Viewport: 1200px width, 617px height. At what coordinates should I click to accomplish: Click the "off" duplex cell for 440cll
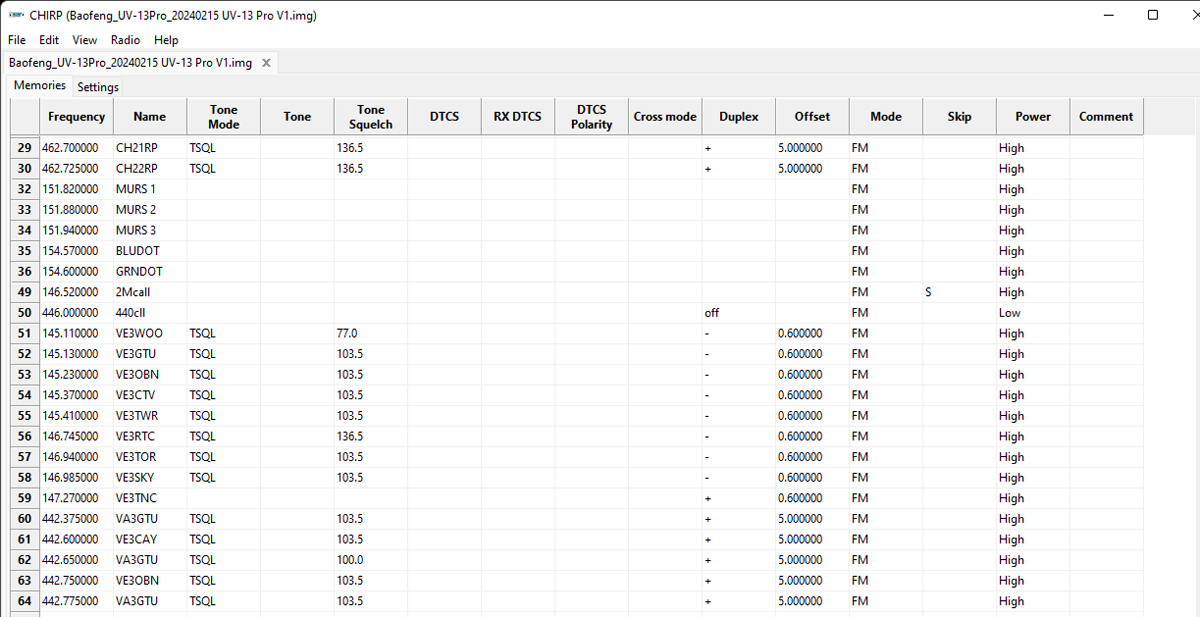pyautogui.click(x=739, y=313)
